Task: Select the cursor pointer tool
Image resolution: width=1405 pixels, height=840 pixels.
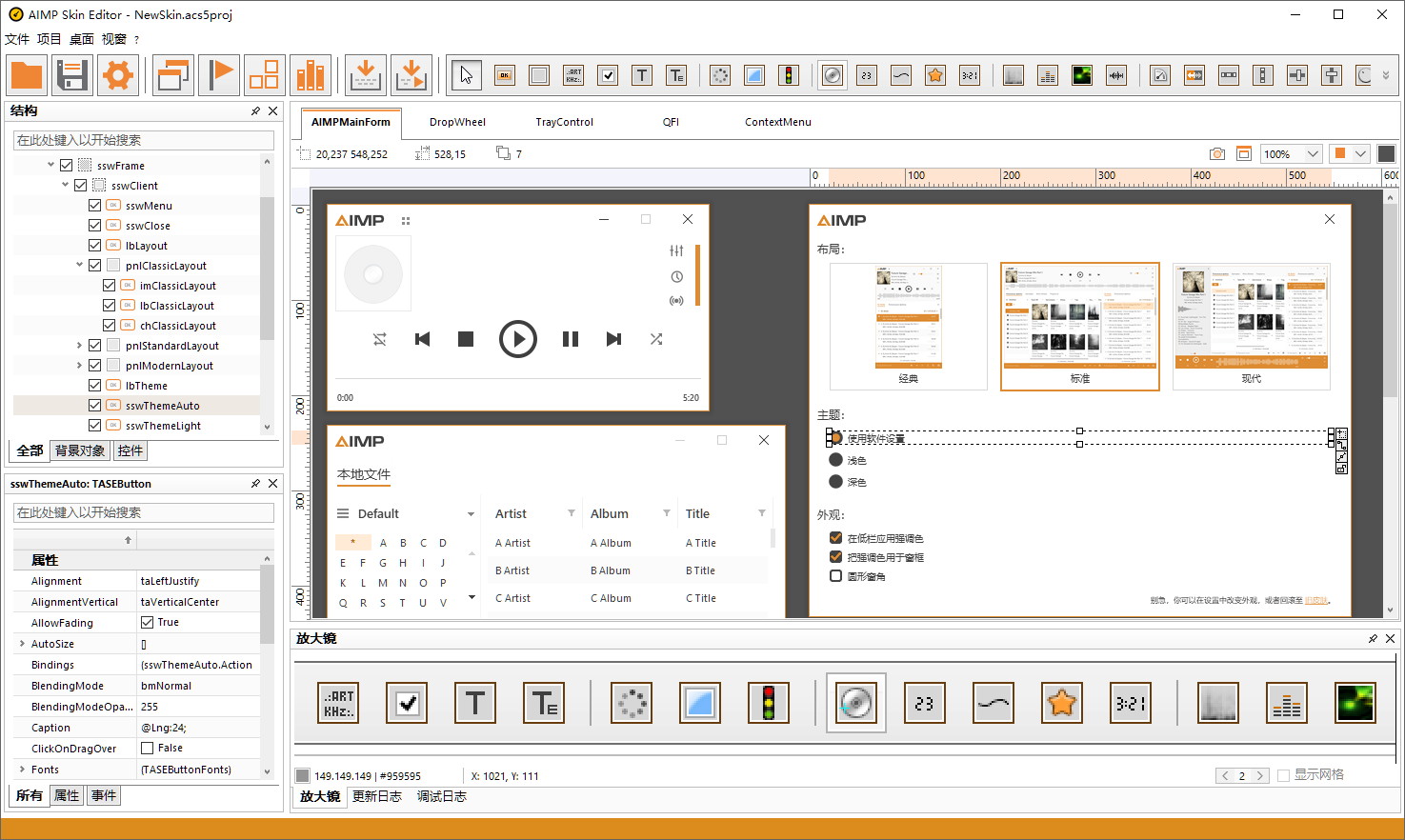Action: (466, 75)
